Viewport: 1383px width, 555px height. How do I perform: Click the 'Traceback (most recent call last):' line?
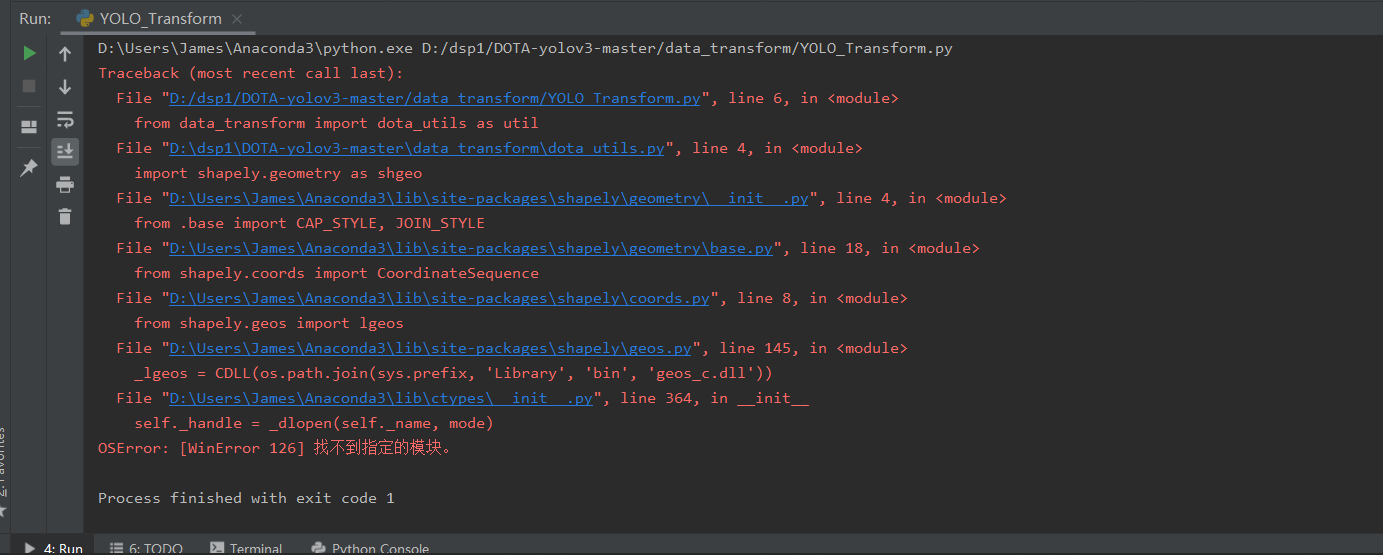point(251,73)
